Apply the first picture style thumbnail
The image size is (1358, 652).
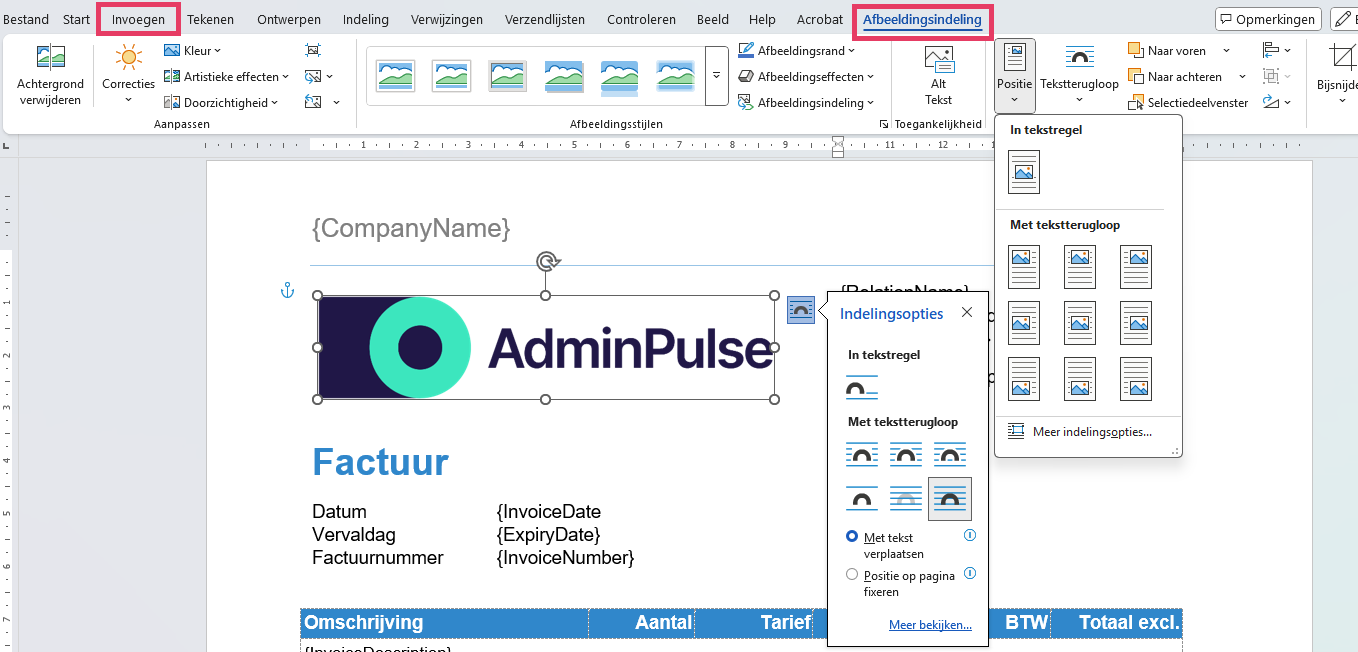pos(395,75)
